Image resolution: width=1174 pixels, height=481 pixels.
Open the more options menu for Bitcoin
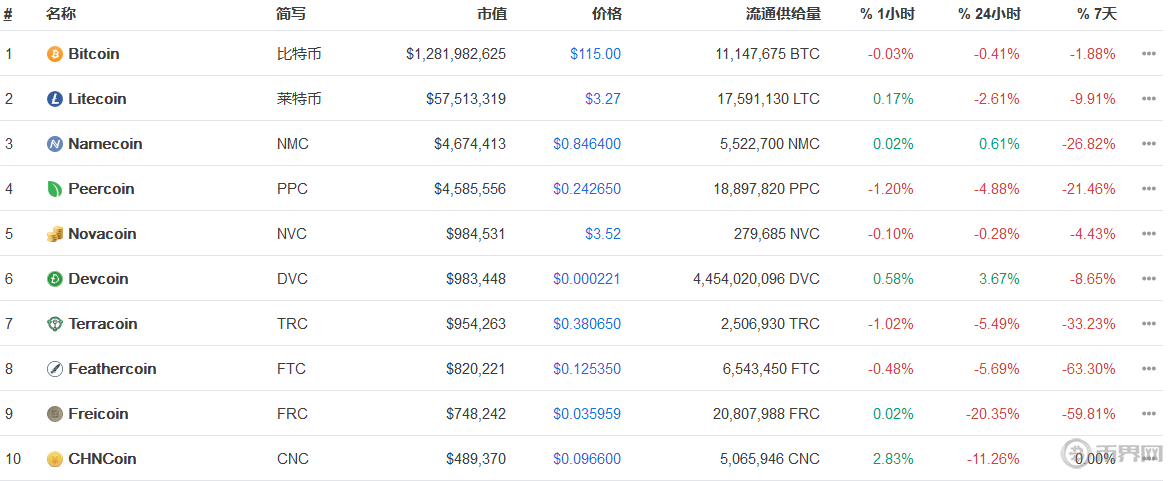(x=1149, y=54)
